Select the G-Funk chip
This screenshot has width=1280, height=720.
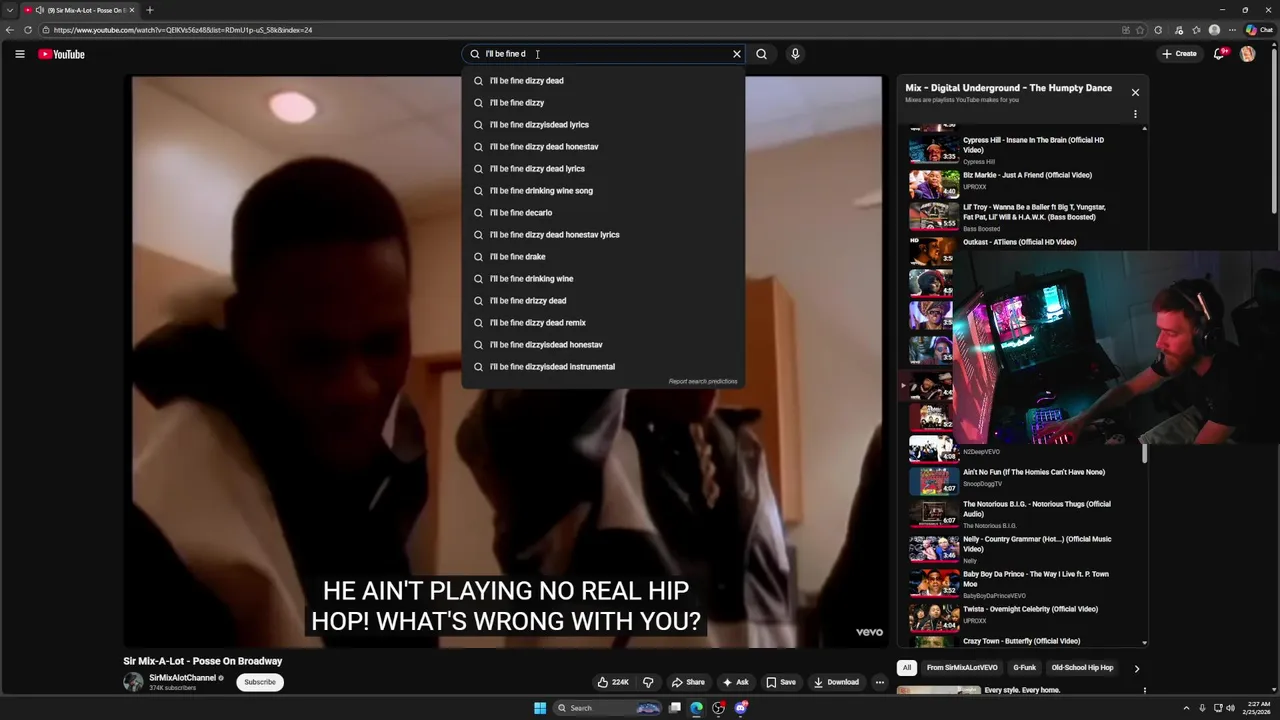1024,668
